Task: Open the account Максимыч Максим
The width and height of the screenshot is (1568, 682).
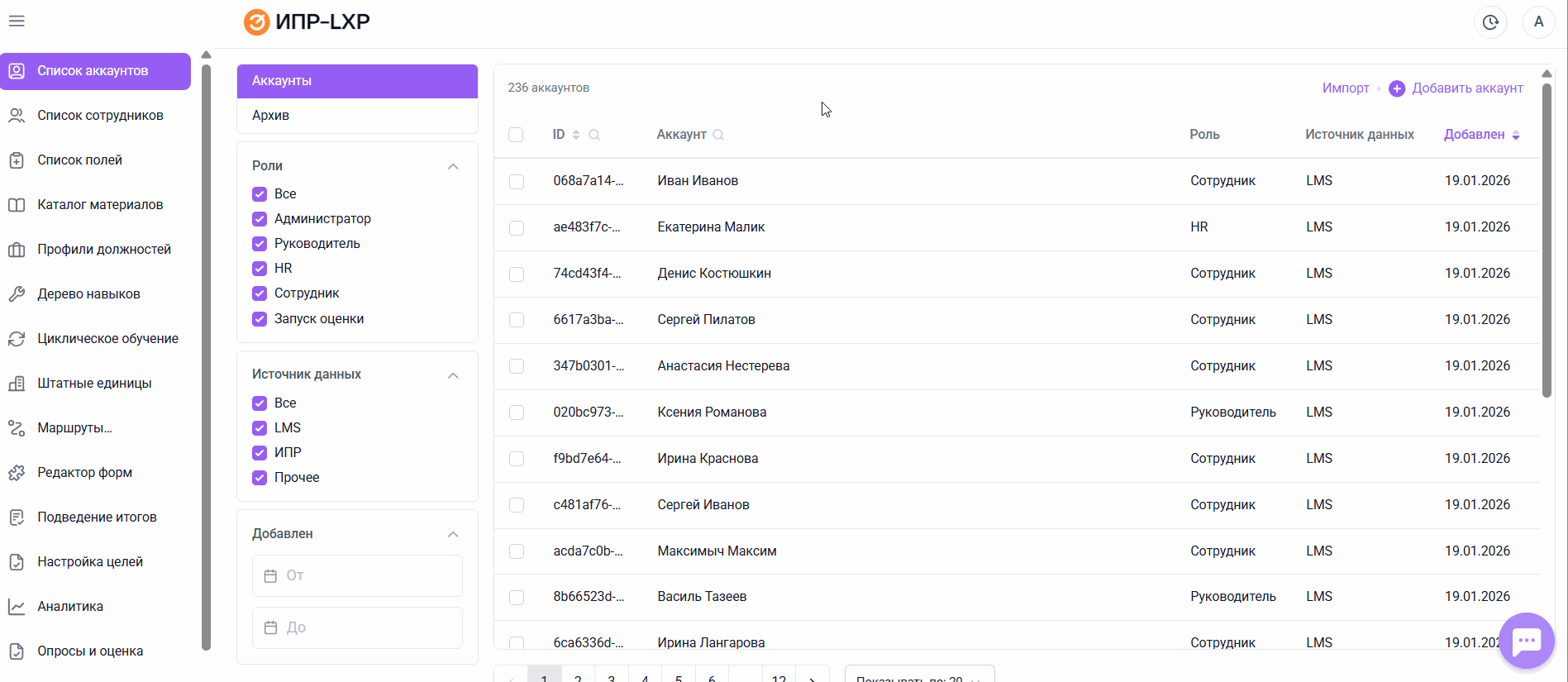Action: 717,551
